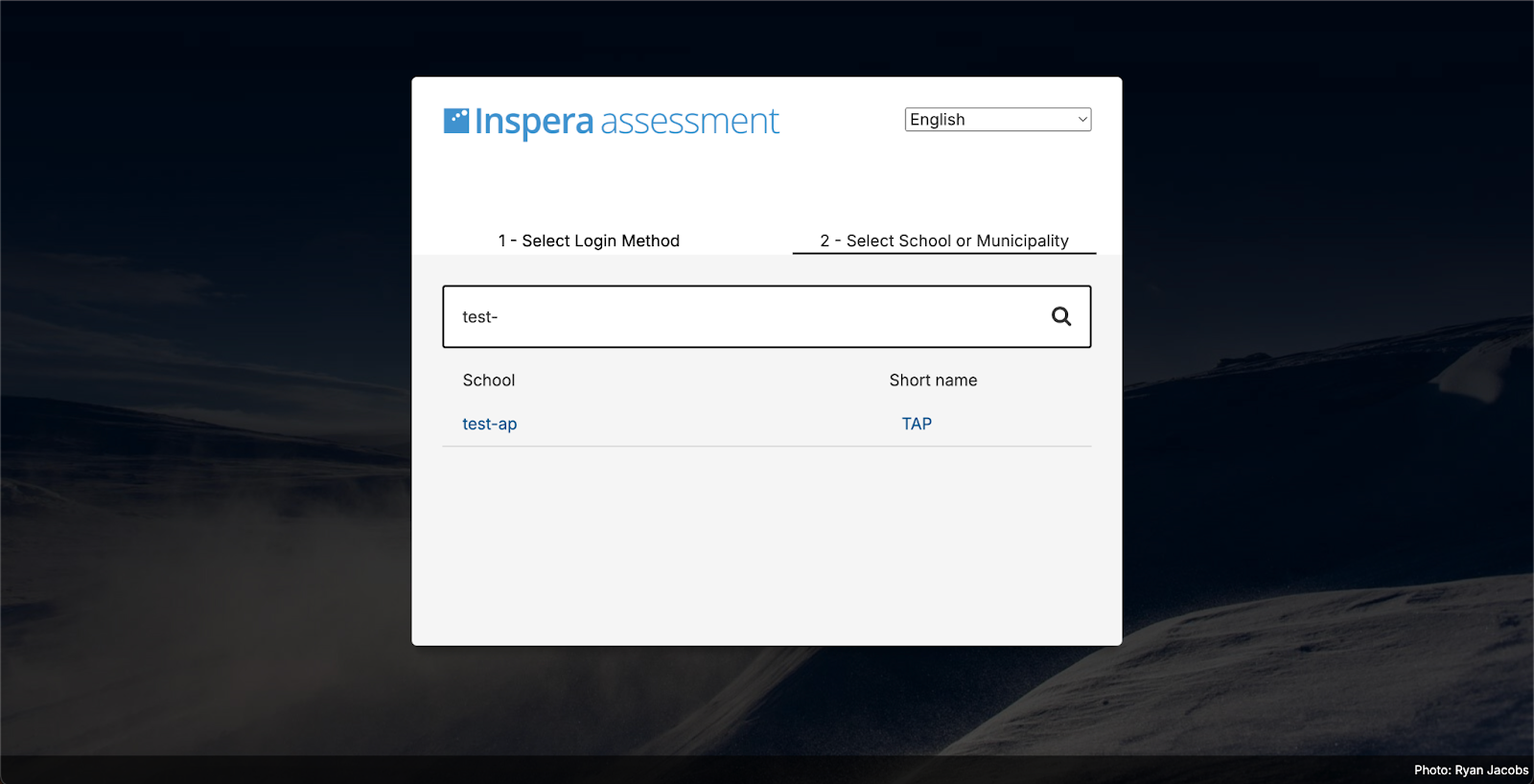
Task: Click the TAP short name link
Action: 917,424
